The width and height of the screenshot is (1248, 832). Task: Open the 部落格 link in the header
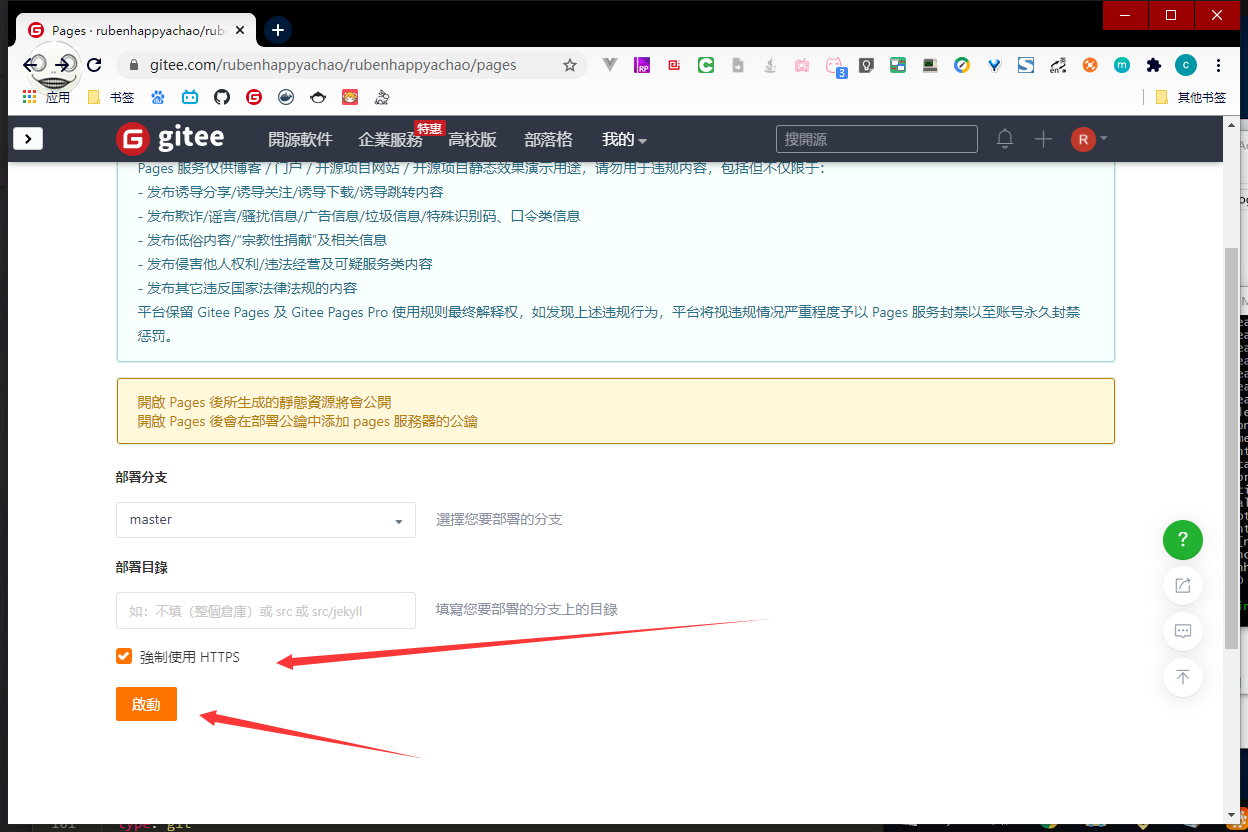[x=548, y=140]
